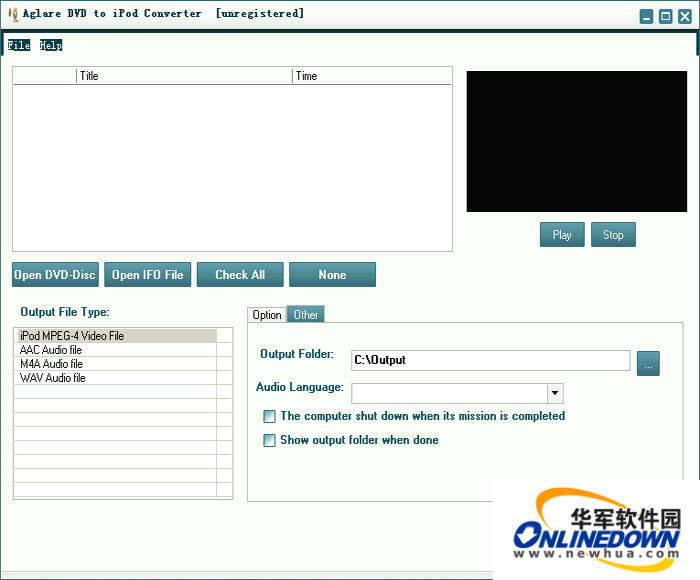
Task: Click the Output Folder path field
Action: (491, 360)
